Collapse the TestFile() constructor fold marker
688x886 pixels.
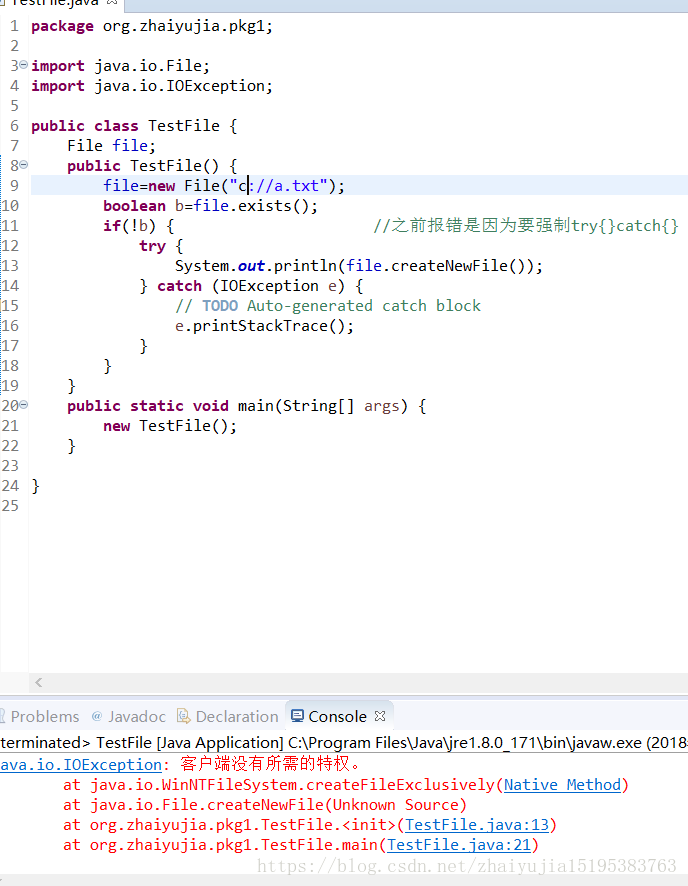(24, 165)
